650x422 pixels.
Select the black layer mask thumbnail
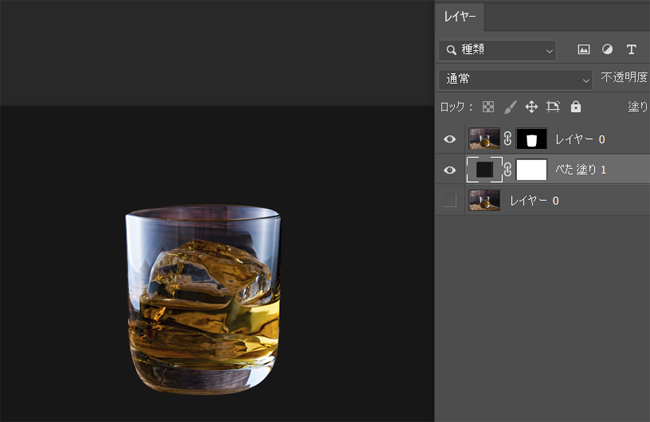pos(532,139)
